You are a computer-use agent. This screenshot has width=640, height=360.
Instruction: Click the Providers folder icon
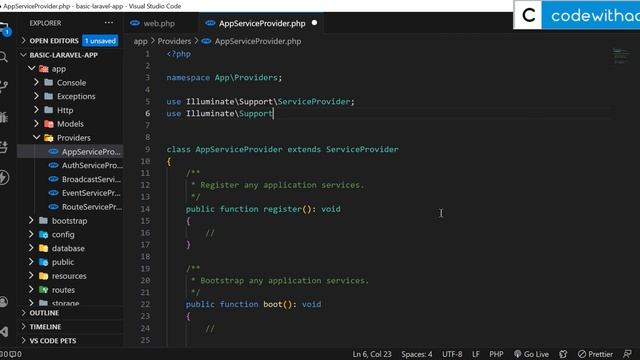(49, 138)
